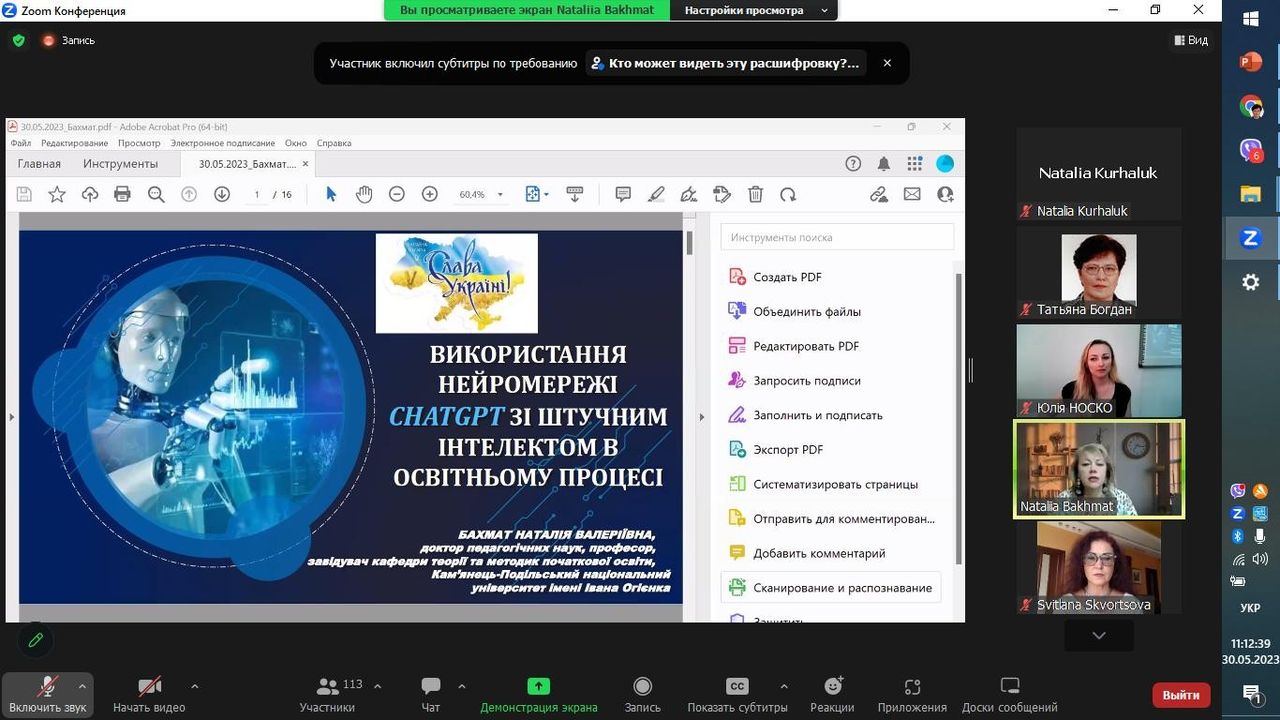
Task: Expand subtitles options arrow beside CC
Action: (783, 687)
